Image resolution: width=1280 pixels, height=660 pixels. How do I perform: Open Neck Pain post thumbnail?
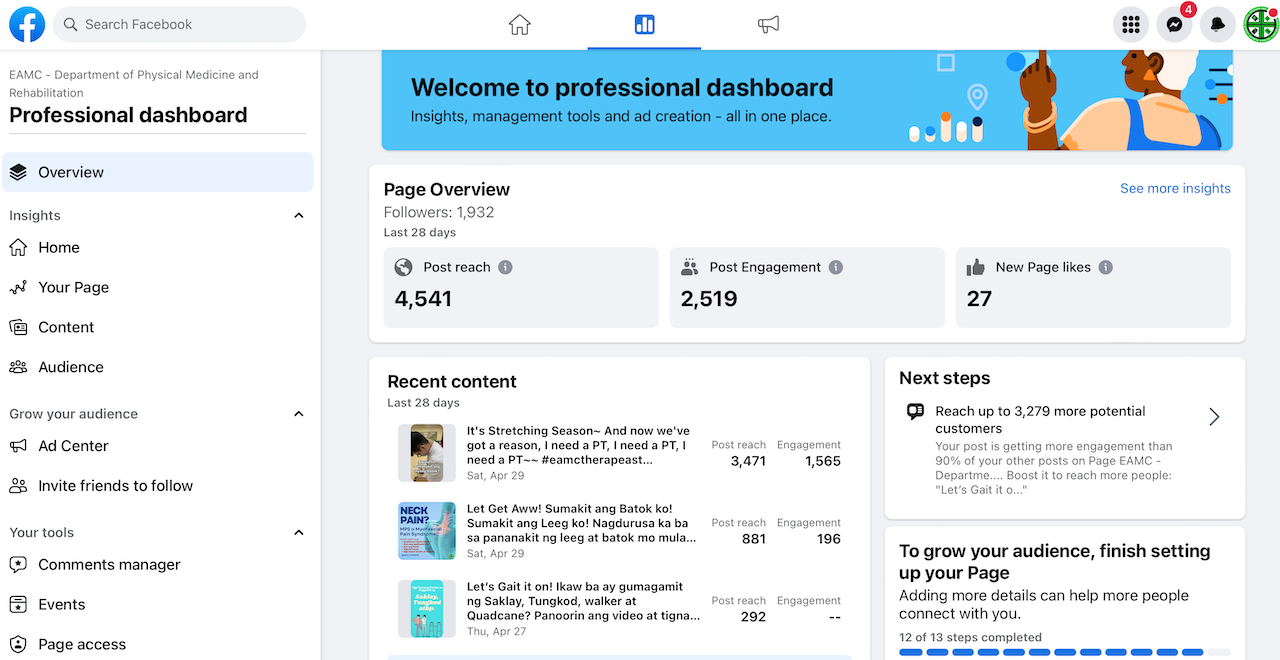[427, 531]
